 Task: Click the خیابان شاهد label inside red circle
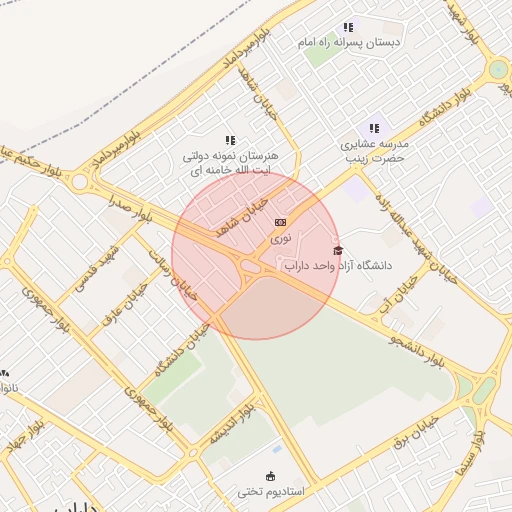[x=242, y=217]
